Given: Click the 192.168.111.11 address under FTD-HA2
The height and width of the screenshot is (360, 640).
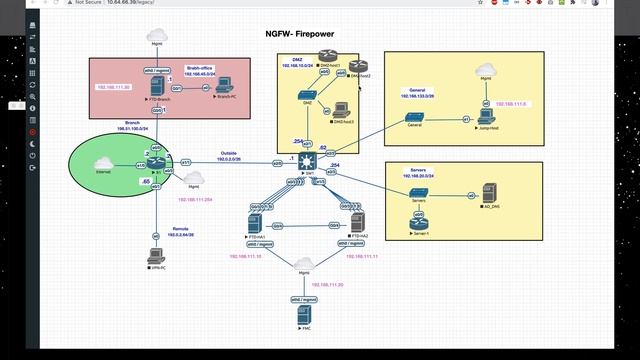Looking at the screenshot, I should click(362, 256).
